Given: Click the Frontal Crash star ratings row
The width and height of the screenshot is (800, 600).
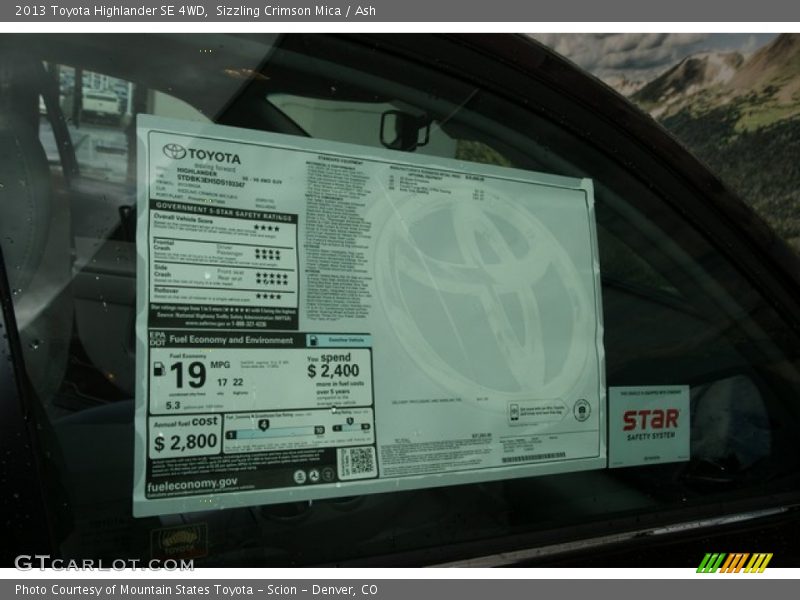Looking at the screenshot, I should (268, 253).
